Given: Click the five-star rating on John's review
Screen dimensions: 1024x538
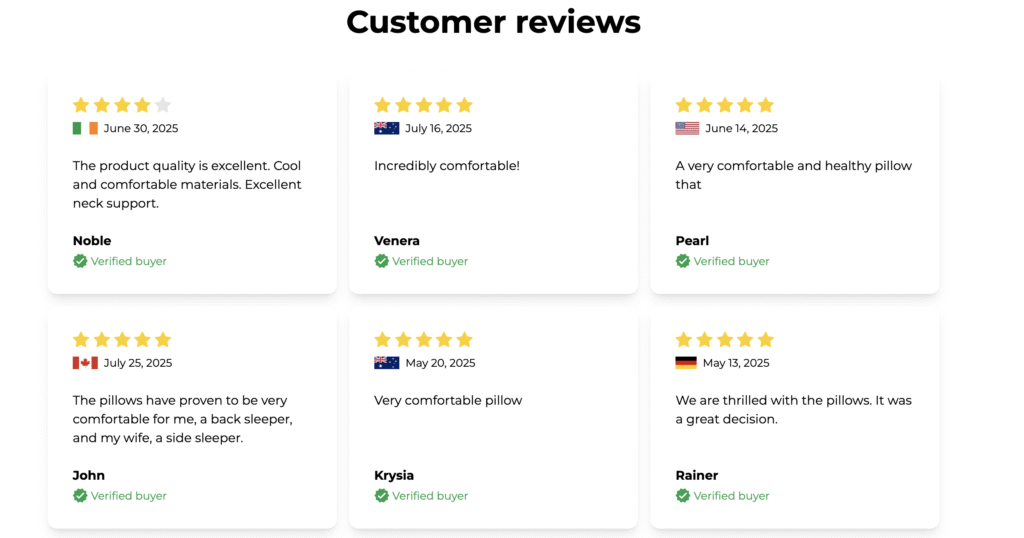Looking at the screenshot, I should [x=122, y=340].
